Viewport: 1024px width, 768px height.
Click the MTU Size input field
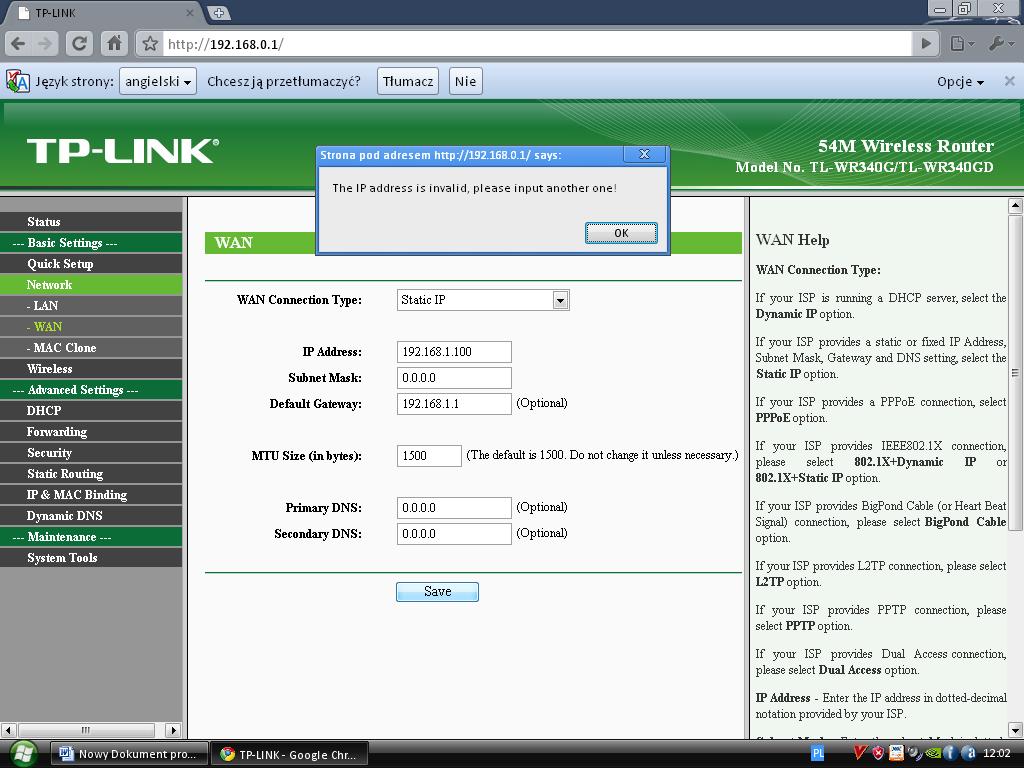[429, 455]
